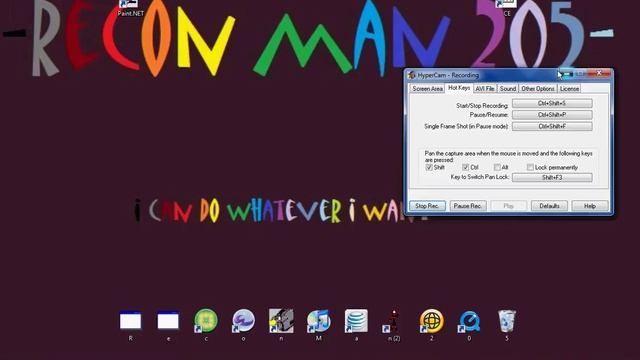Viewport: 640px width, 360px height.
Task: Select the Hot Keys tab
Action: pos(459,88)
